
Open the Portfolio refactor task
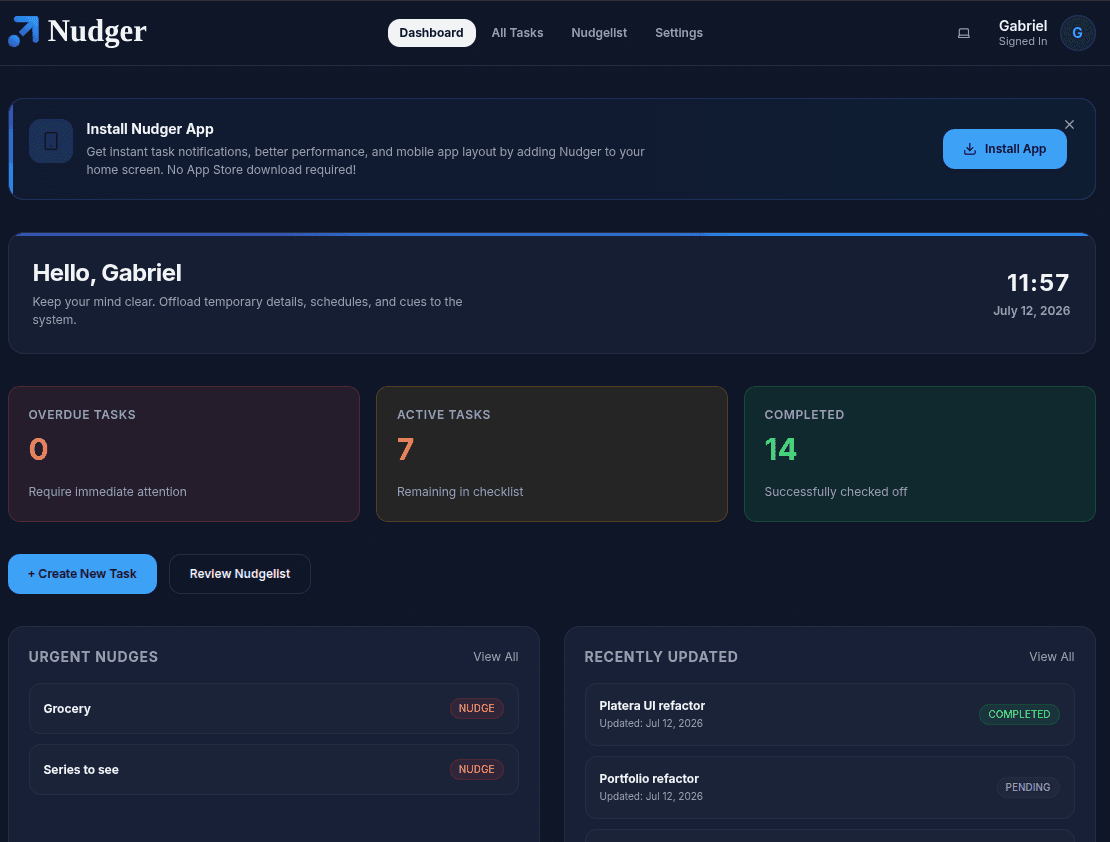pyautogui.click(x=830, y=787)
